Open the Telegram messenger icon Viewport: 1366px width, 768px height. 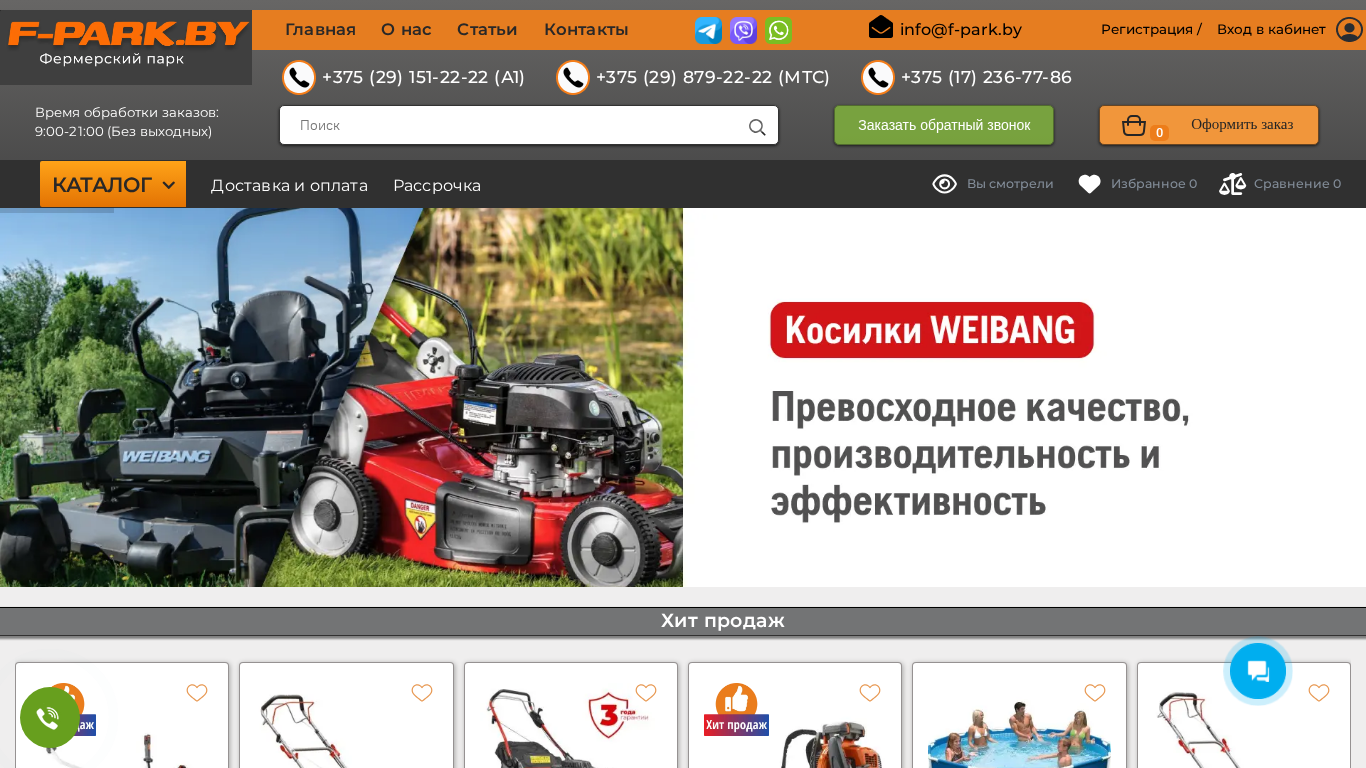708,30
